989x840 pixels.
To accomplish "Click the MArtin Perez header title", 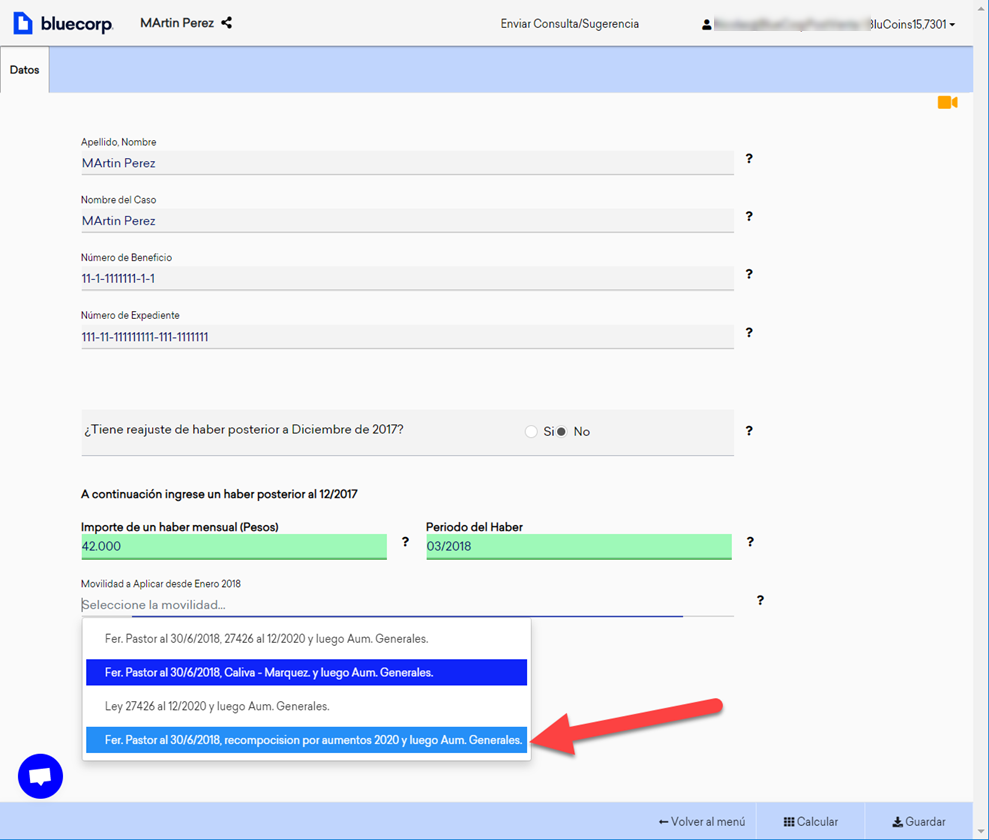I will [x=177, y=23].
